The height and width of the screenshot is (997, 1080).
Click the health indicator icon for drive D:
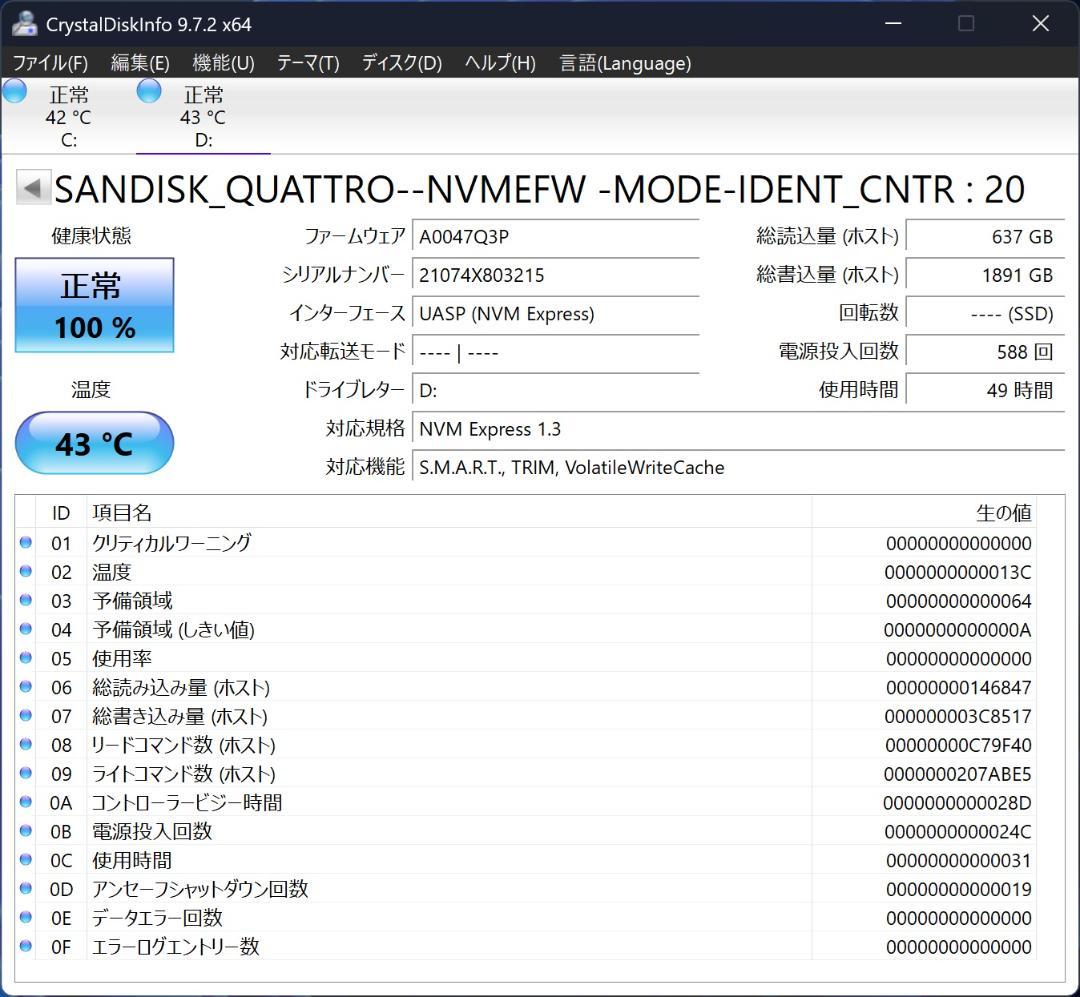148,91
